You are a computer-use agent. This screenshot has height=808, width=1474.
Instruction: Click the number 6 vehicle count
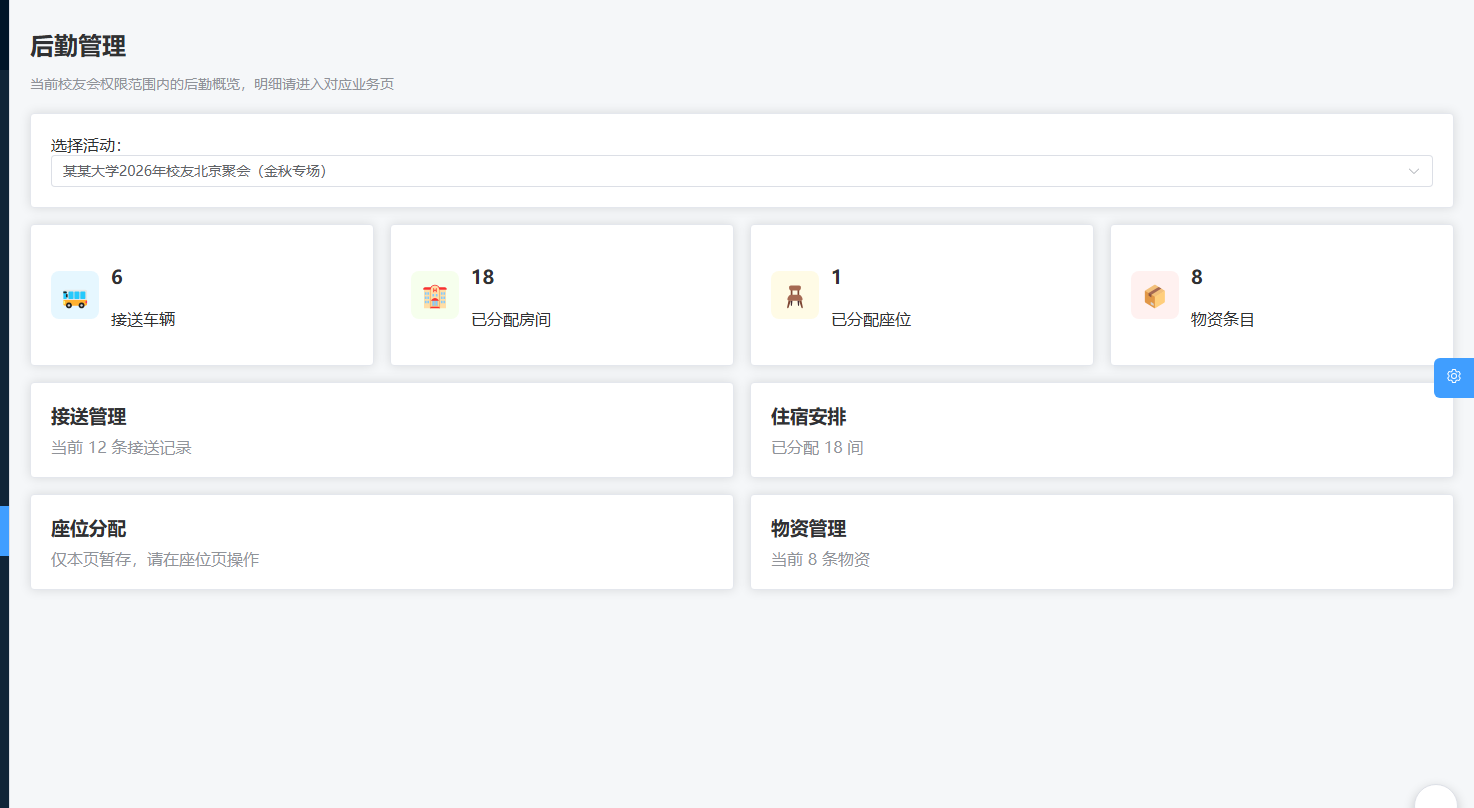pos(117,278)
